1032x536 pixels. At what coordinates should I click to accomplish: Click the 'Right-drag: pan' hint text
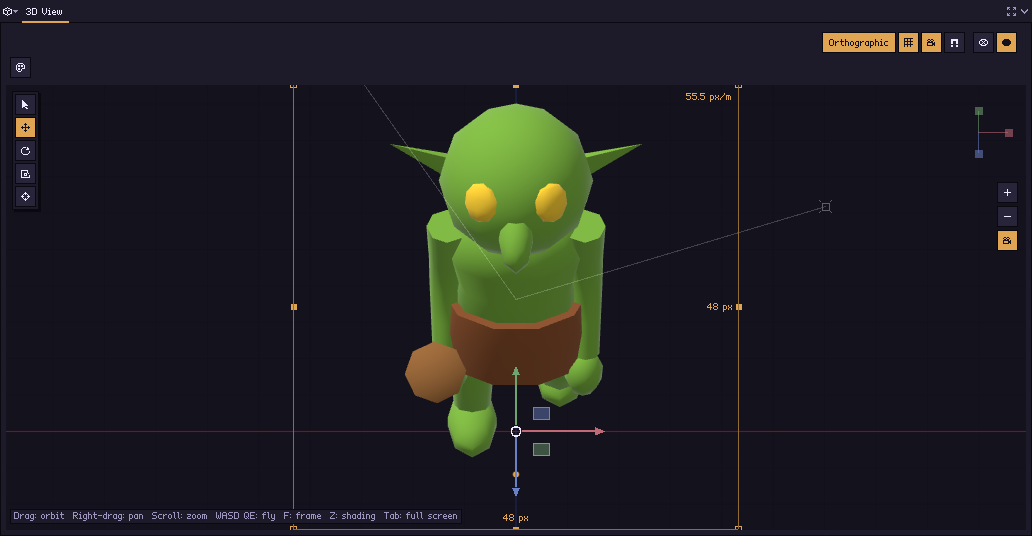coord(108,516)
